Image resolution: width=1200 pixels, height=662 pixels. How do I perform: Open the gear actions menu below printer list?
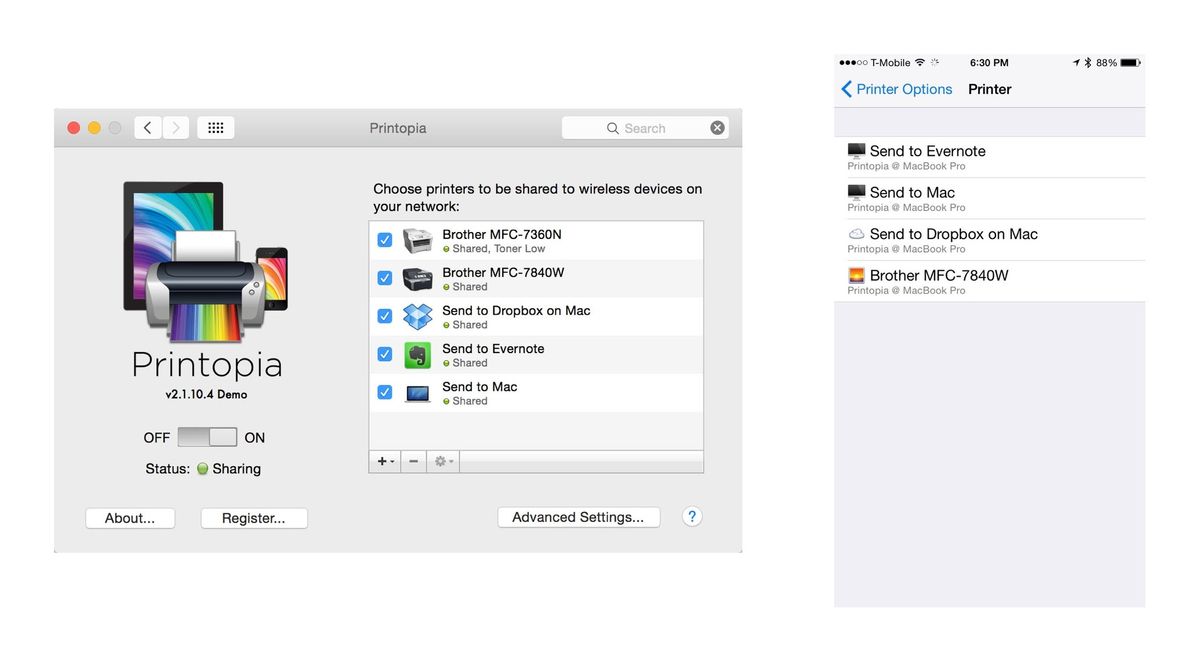click(x=440, y=461)
